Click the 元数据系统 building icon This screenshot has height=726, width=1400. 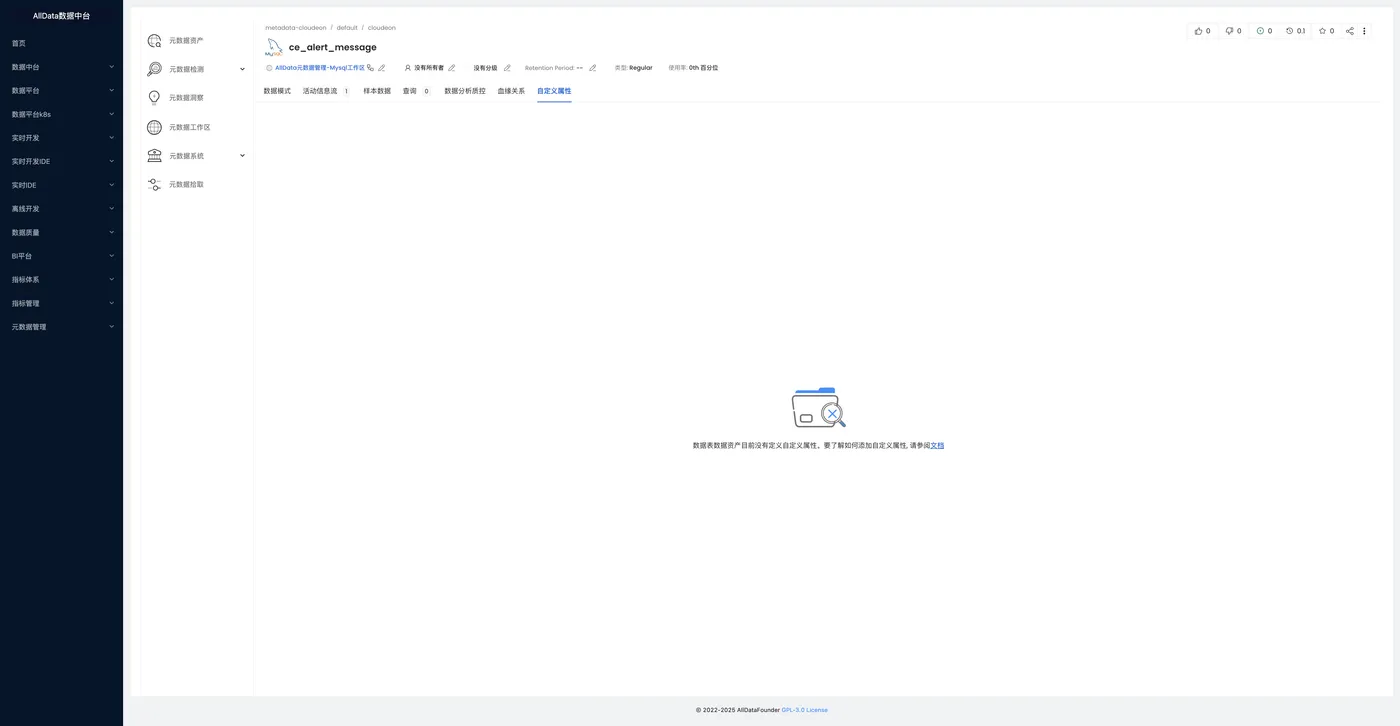pyautogui.click(x=154, y=156)
